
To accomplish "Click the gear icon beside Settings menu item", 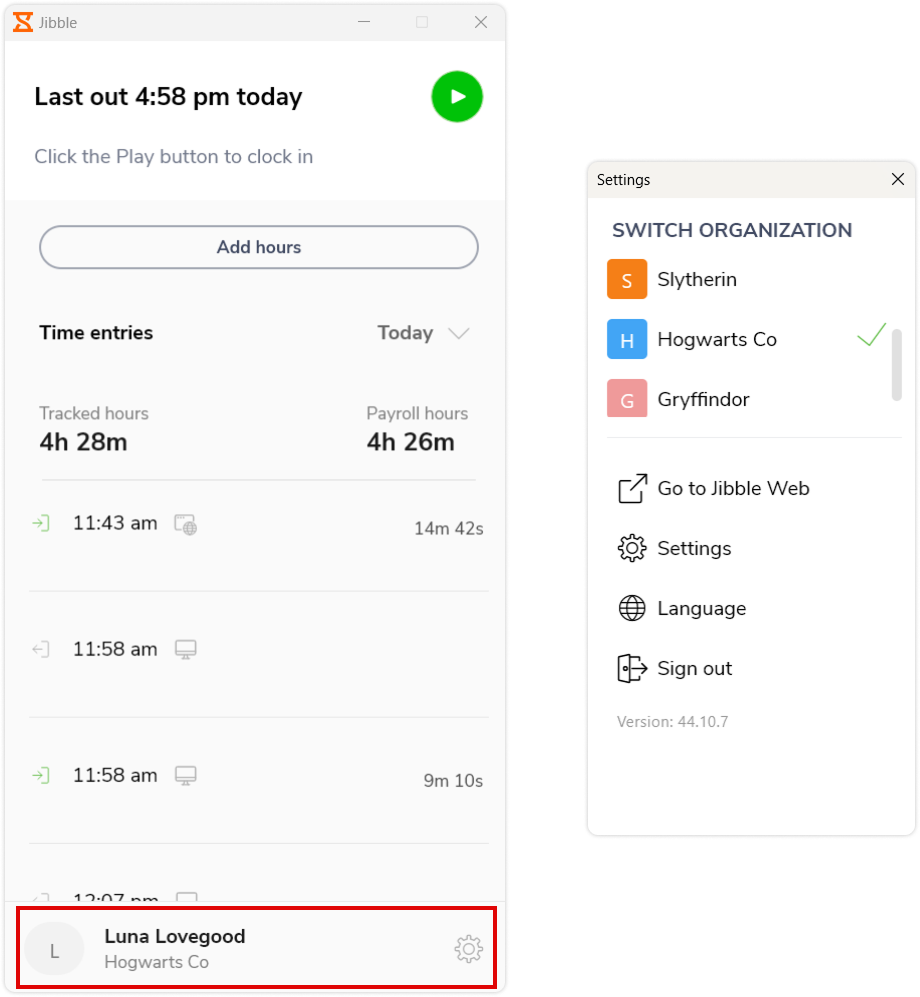I will [632, 548].
